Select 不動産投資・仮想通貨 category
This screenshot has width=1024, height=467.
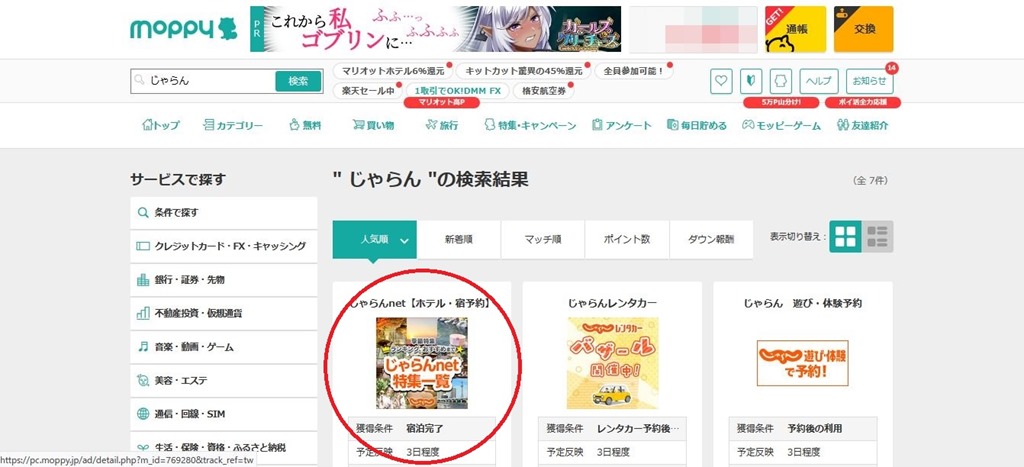223,314
